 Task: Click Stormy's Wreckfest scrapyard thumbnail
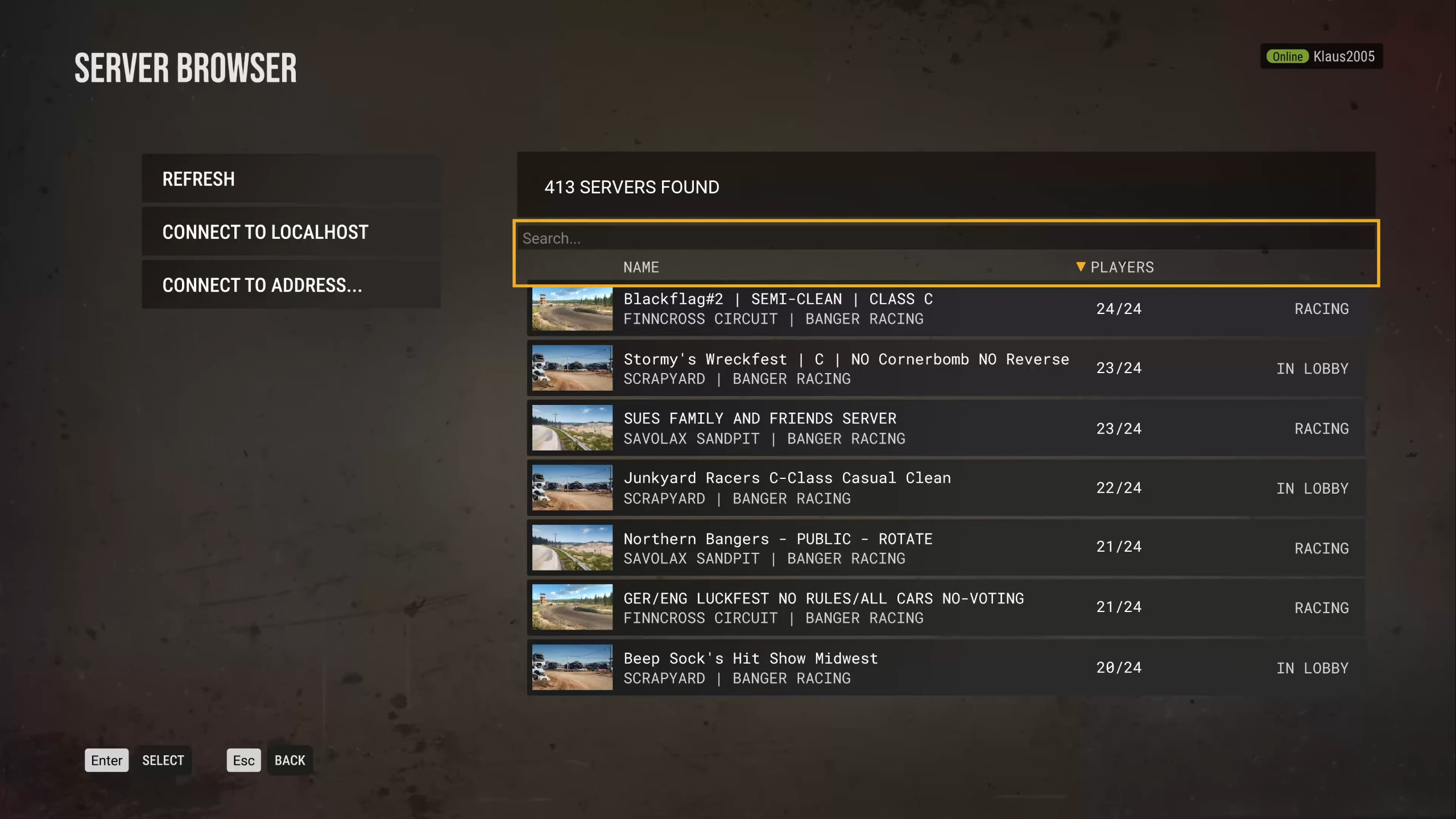572,369
